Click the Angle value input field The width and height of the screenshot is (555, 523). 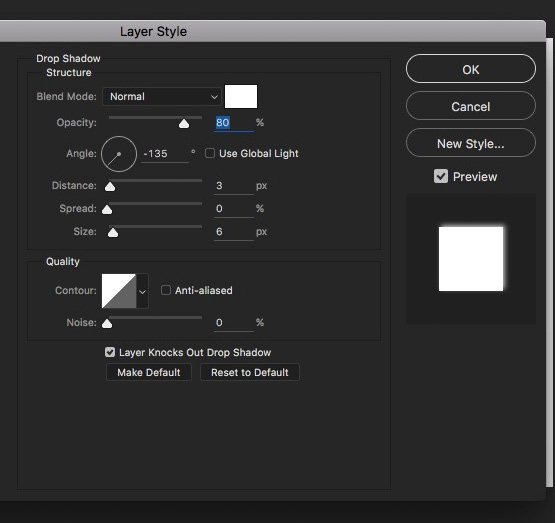pos(165,154)
